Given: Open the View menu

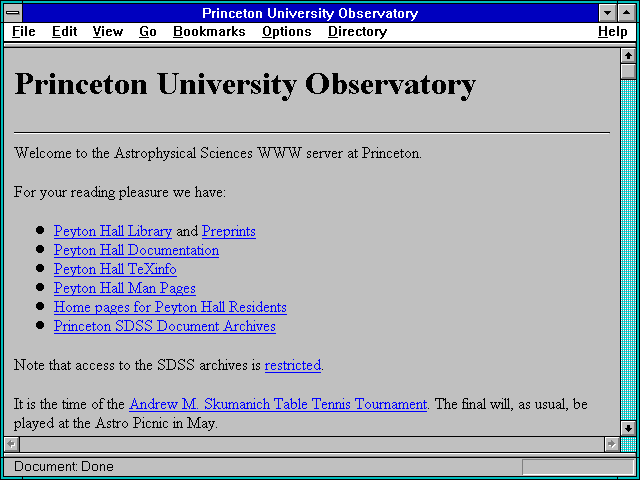Looking at the screenshot, I should [x=108, y=32].
